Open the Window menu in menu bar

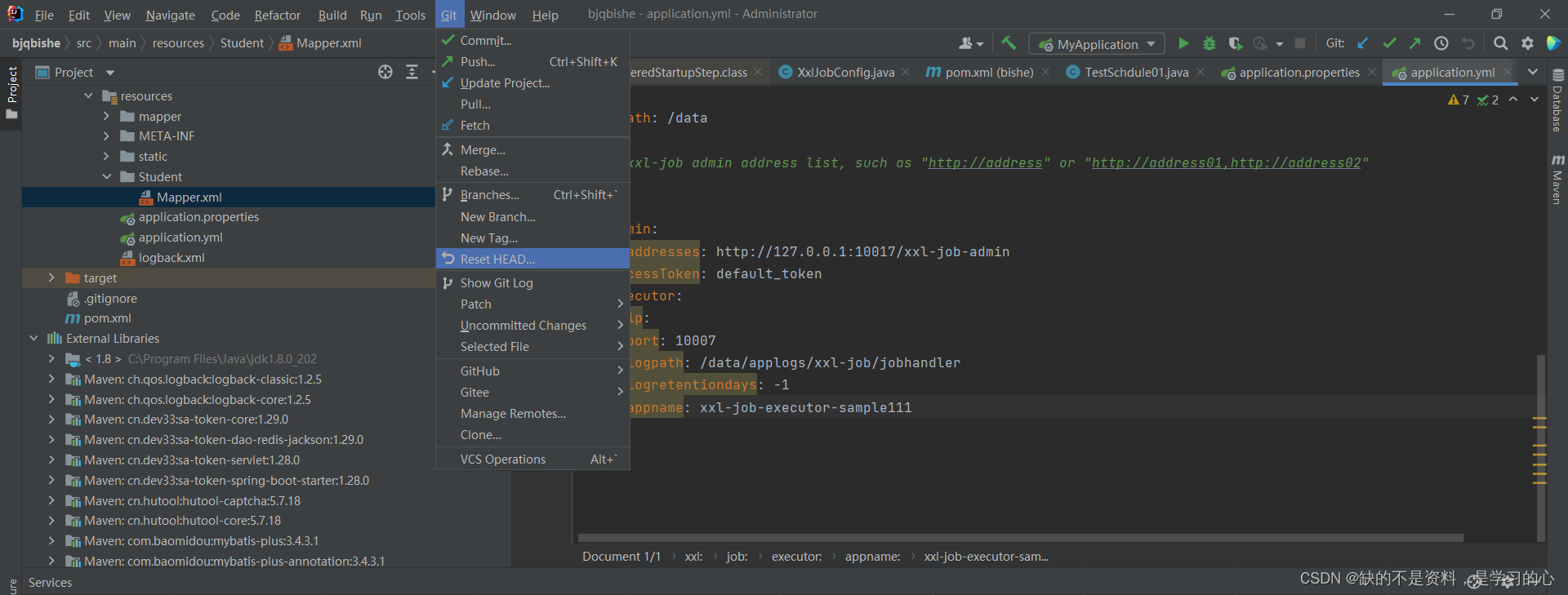tap(492, 15)
